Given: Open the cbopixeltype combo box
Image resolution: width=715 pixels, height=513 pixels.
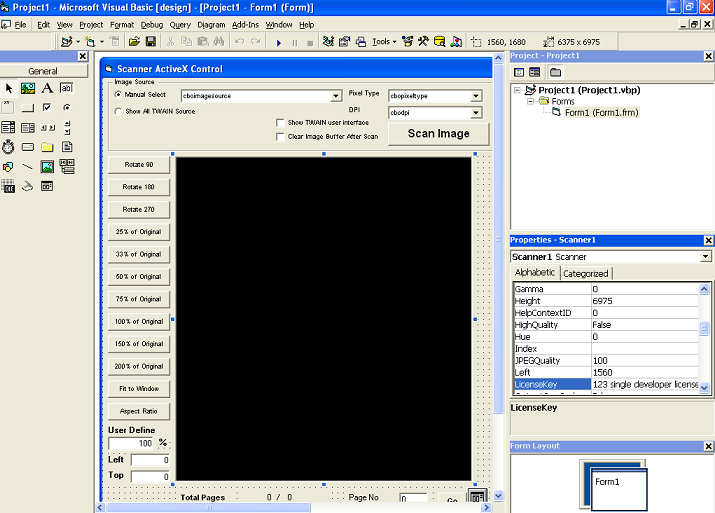Looking at the screenshot, I should [x=476, y=96].
